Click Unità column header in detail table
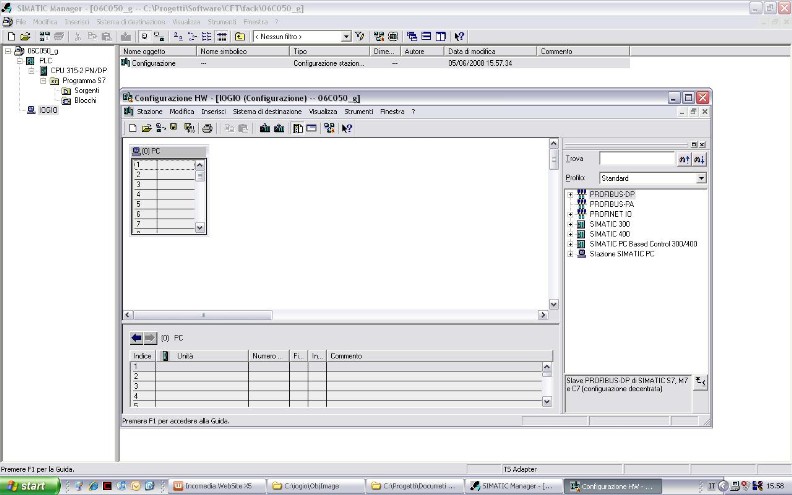This screenshot has width=792, height=495. [202, 356]
